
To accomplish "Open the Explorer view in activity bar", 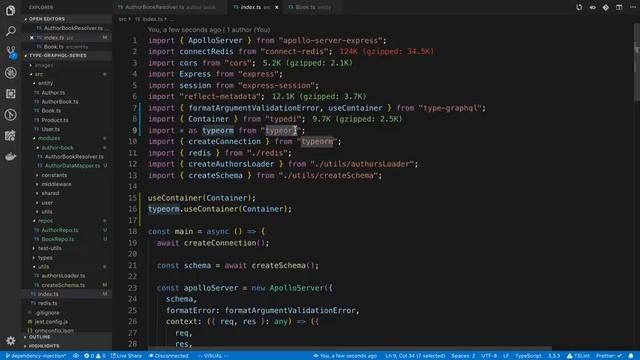I will (x=11, y=10).
